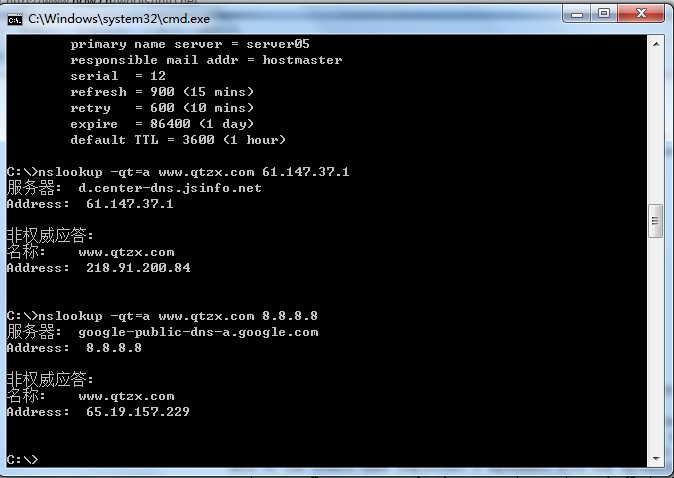Click the scrollbar up arrow
Viewport: 674px width, 478px height.
pos(656,43)
